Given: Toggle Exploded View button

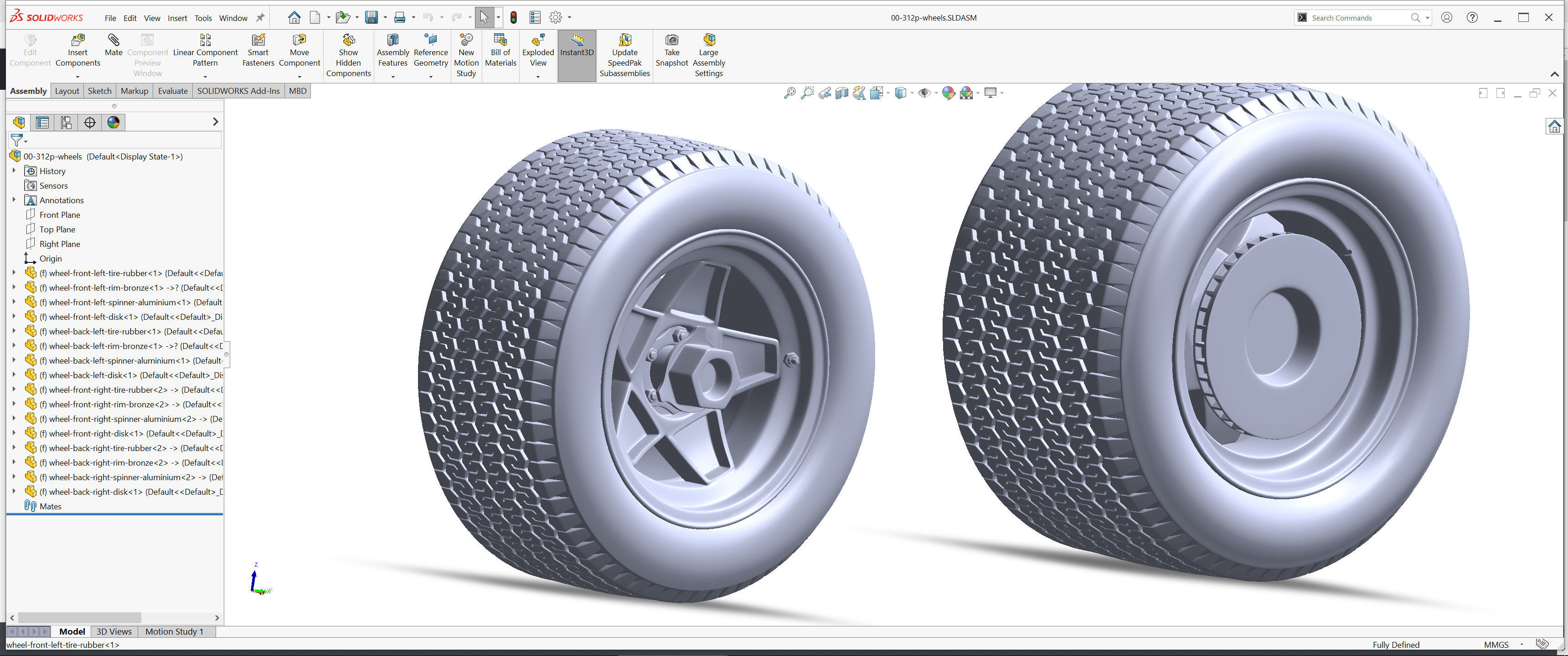Looking at the screenshot, I should click(x=538, y=41).
